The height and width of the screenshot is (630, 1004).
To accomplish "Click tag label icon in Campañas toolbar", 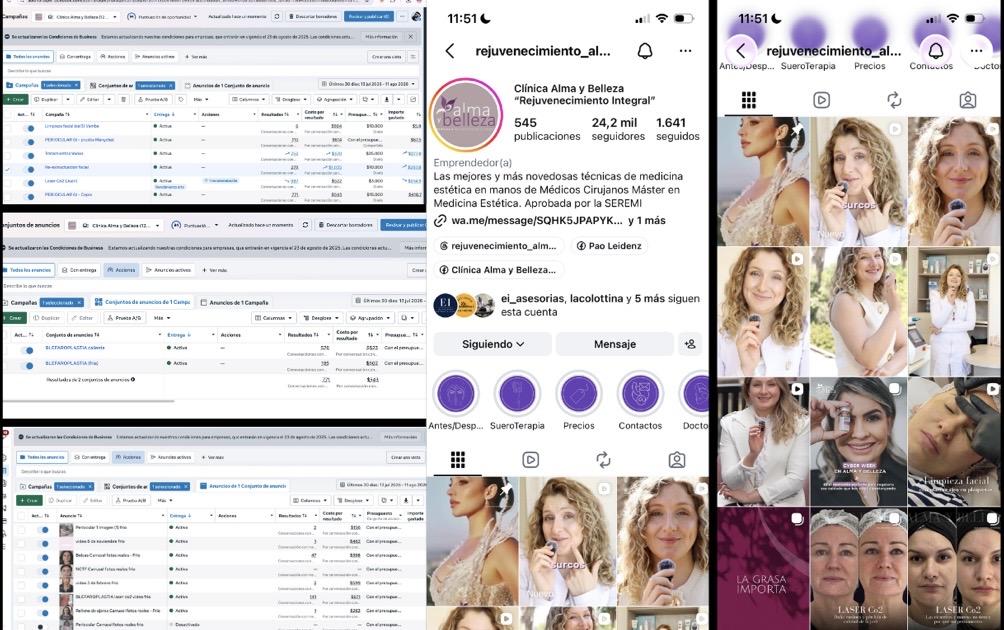I will click(x=181, y=99).
